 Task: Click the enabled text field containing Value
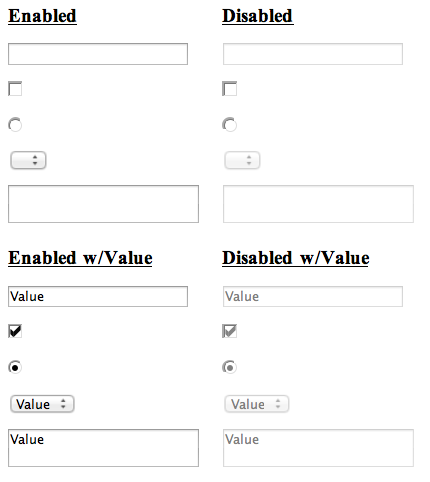click(98, 296)
